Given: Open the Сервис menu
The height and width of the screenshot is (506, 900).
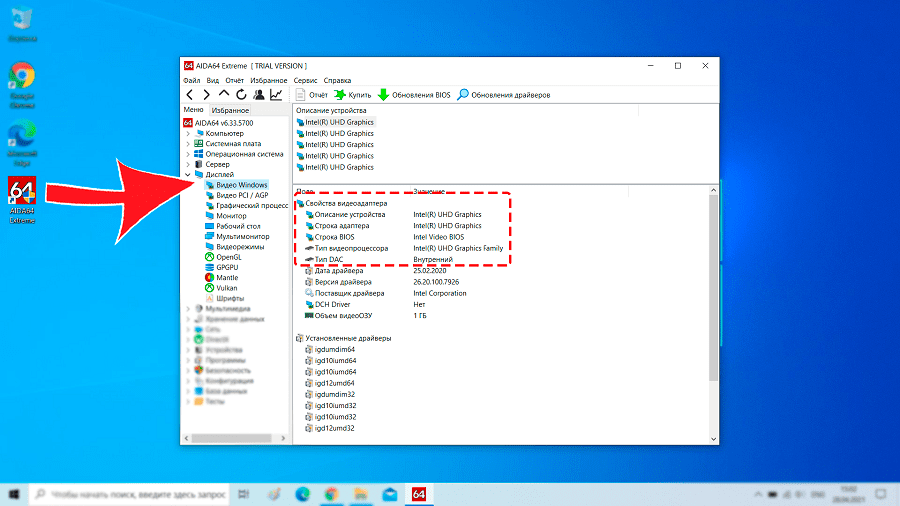Looking at the screenshot, I should click(305, 80).
